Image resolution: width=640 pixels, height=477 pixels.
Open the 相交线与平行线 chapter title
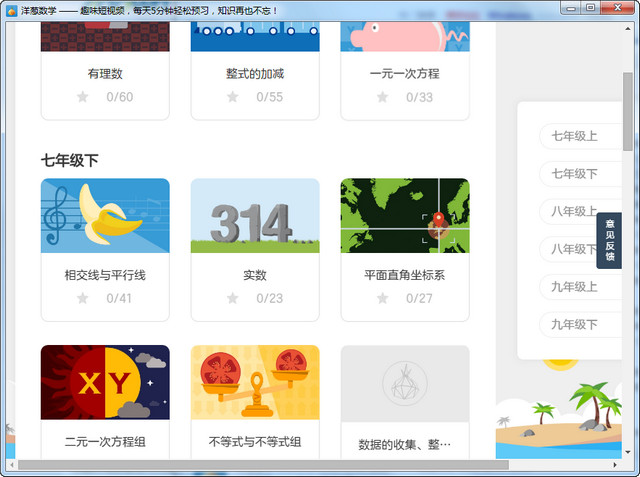105,275
